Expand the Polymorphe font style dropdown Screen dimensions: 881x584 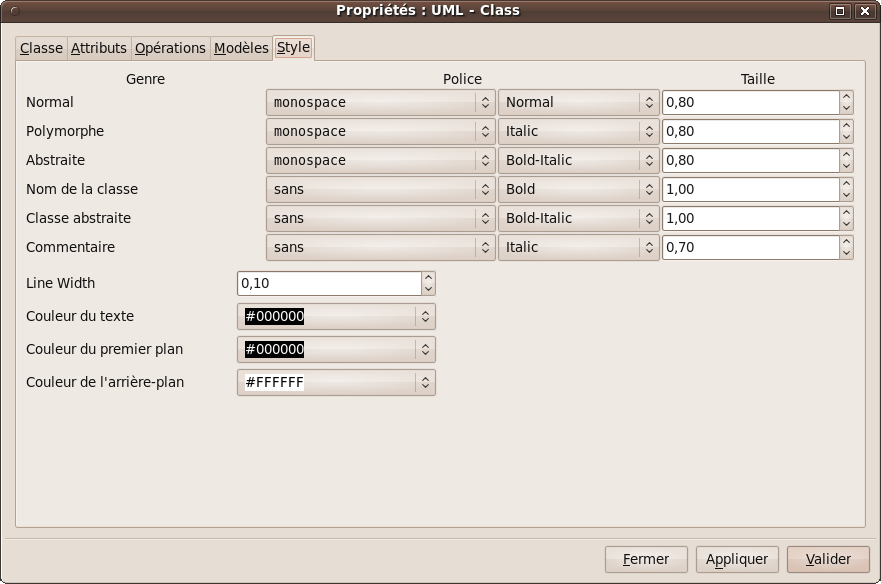coord(578,131)
